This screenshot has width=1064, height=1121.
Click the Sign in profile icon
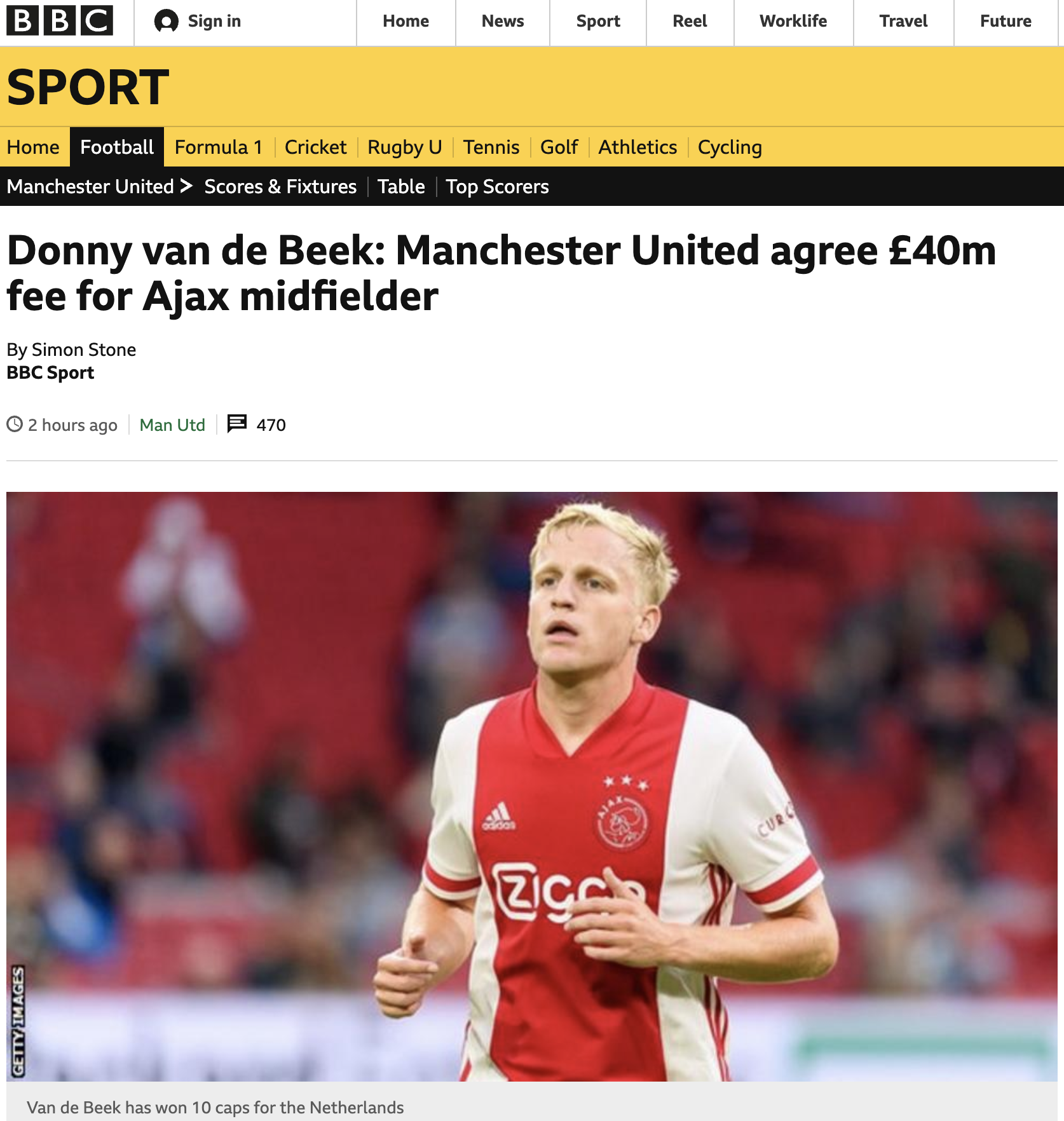tap(167, 21)
